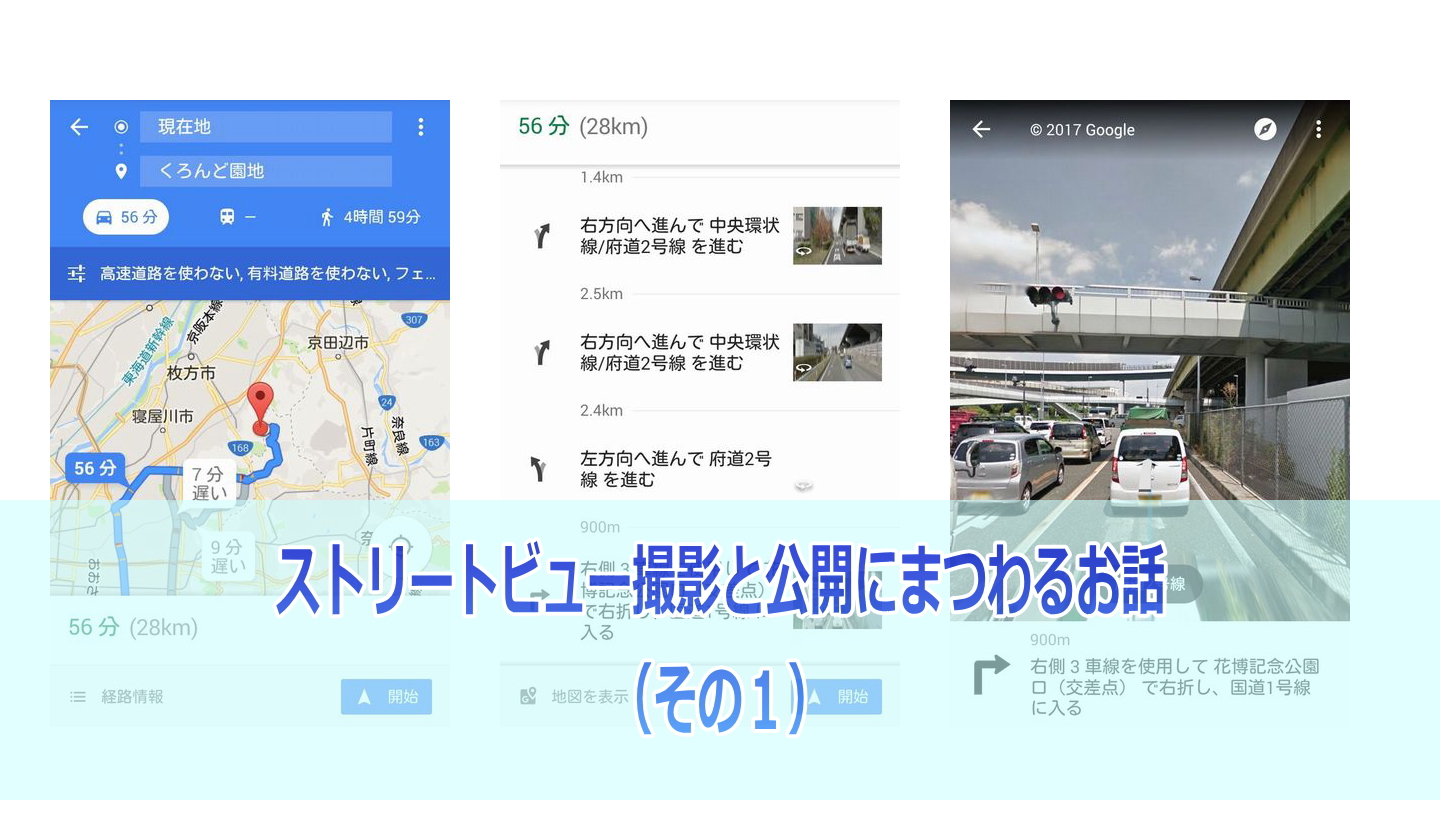Tap 開始 in the steps list screen
1440x820 pixels.
click(x=836, y=697)
